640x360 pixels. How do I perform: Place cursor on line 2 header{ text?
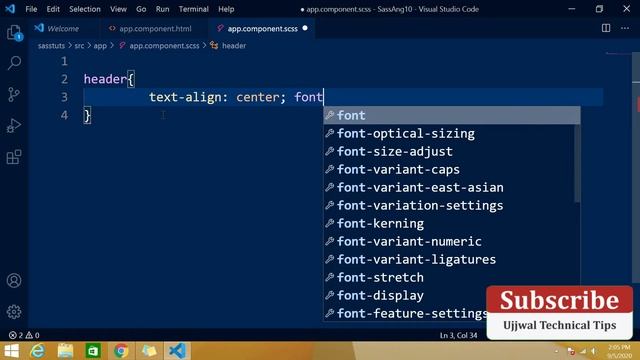(x=109, y=79)
